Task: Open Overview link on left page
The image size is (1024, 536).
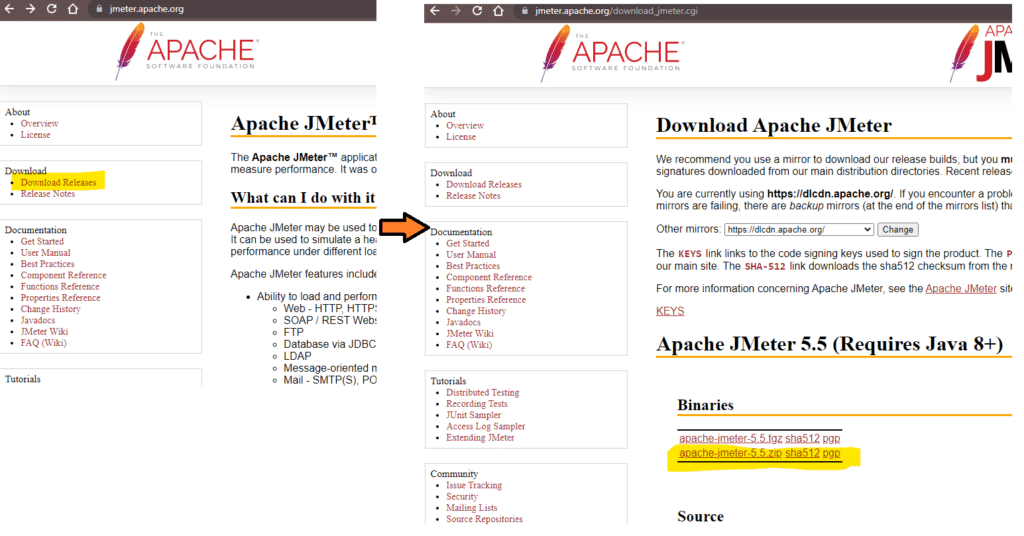Action: point(39,123)
